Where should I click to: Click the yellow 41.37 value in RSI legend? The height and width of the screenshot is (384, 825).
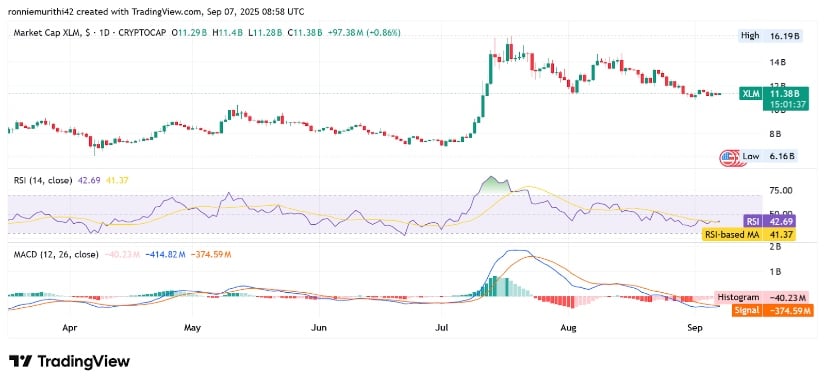pos(116,180)
